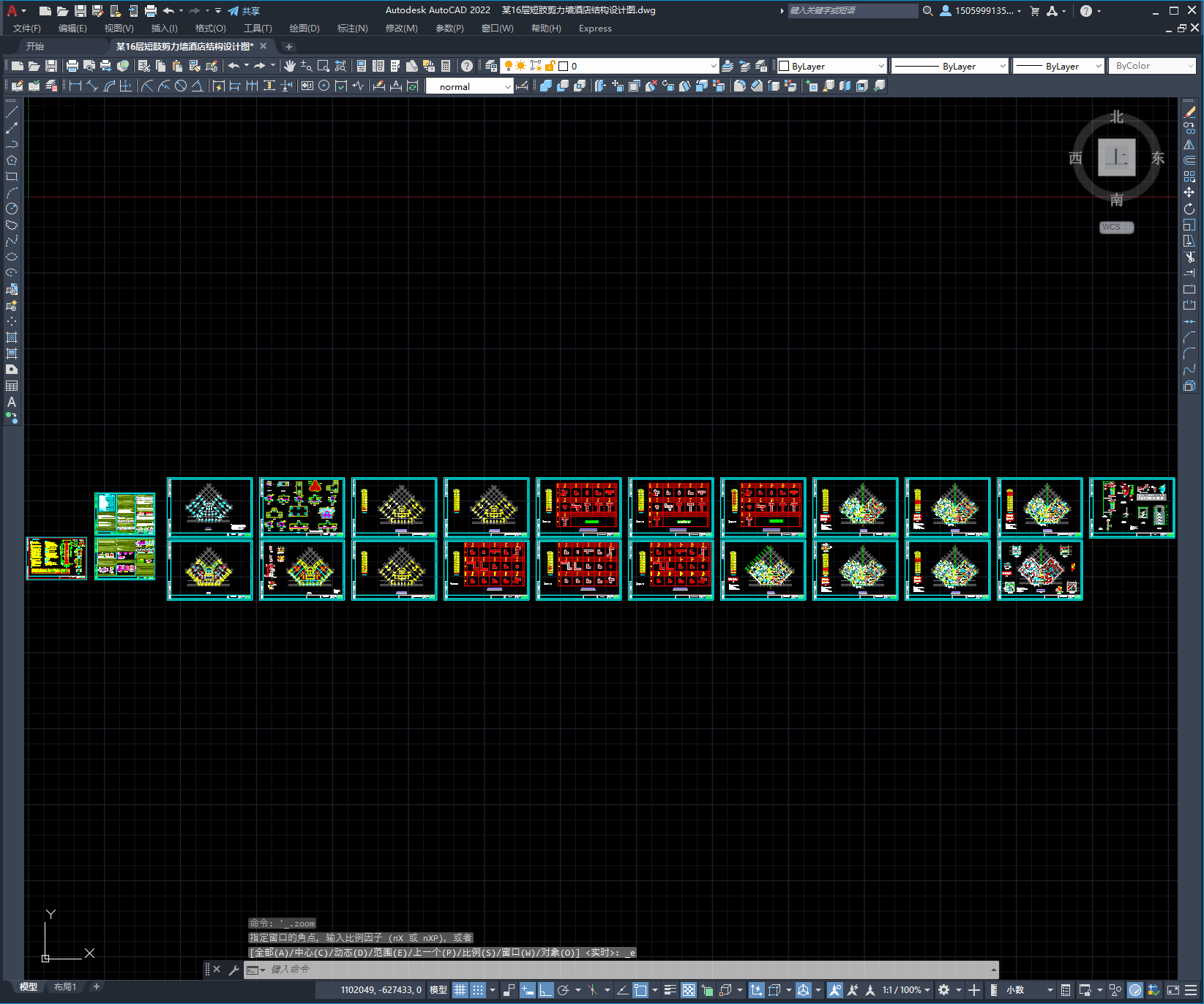Open the ByLayer linetype dropdown
This screenshot has height=1004, width=1204.
[x=1003, y=66]
